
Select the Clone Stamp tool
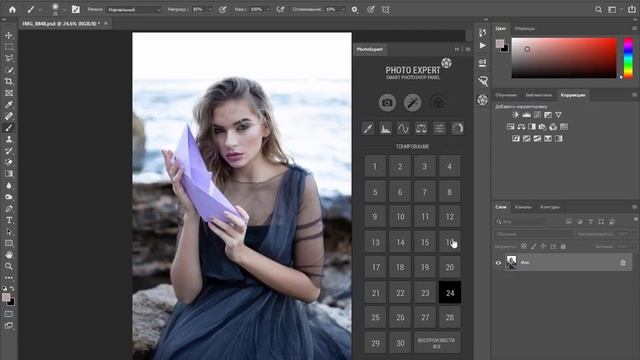[x=9, y=139]
